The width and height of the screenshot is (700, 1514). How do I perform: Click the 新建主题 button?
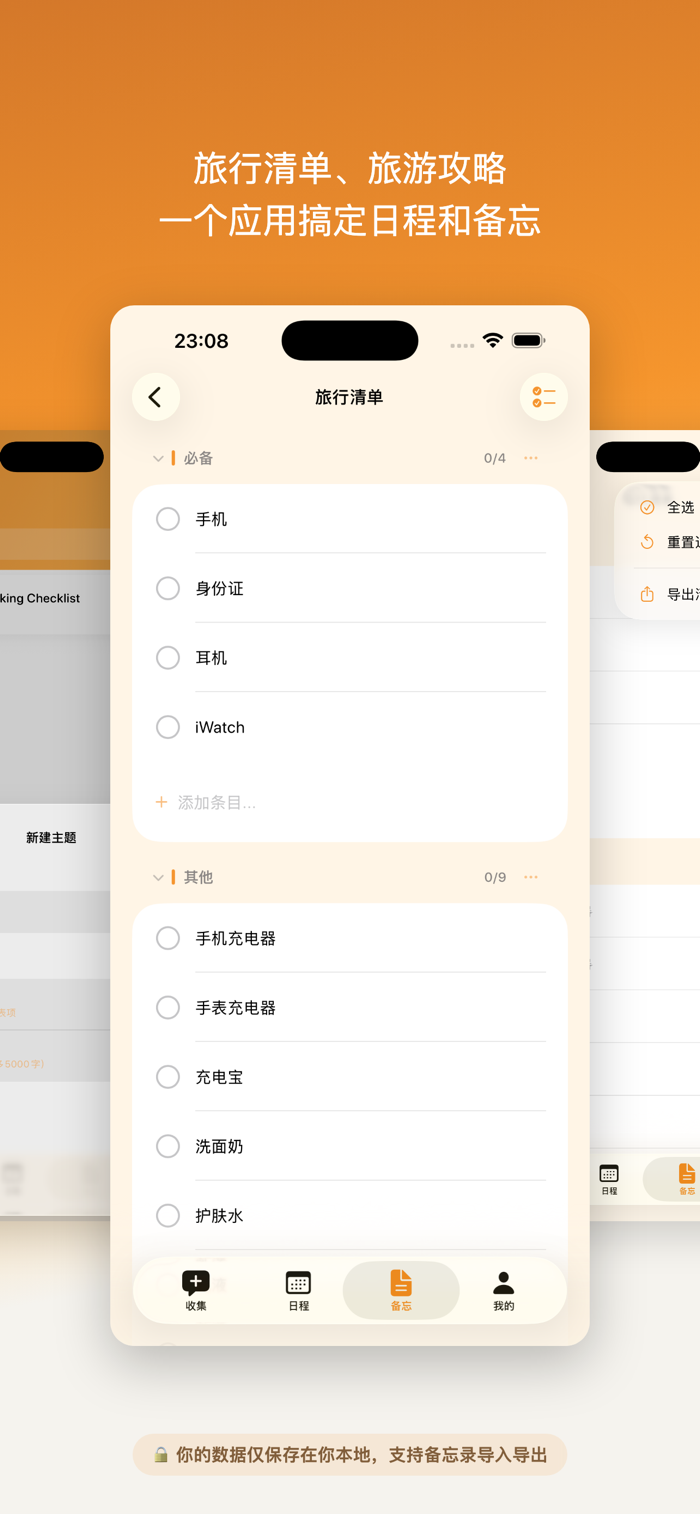click(x=51, y=838)
